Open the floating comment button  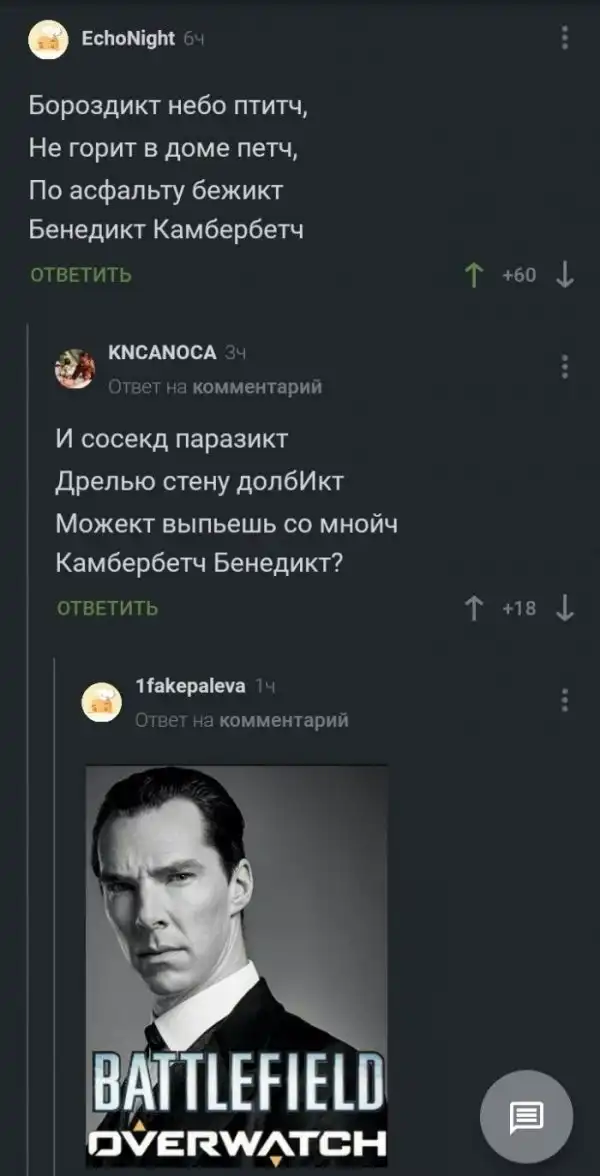point(526,1116)
